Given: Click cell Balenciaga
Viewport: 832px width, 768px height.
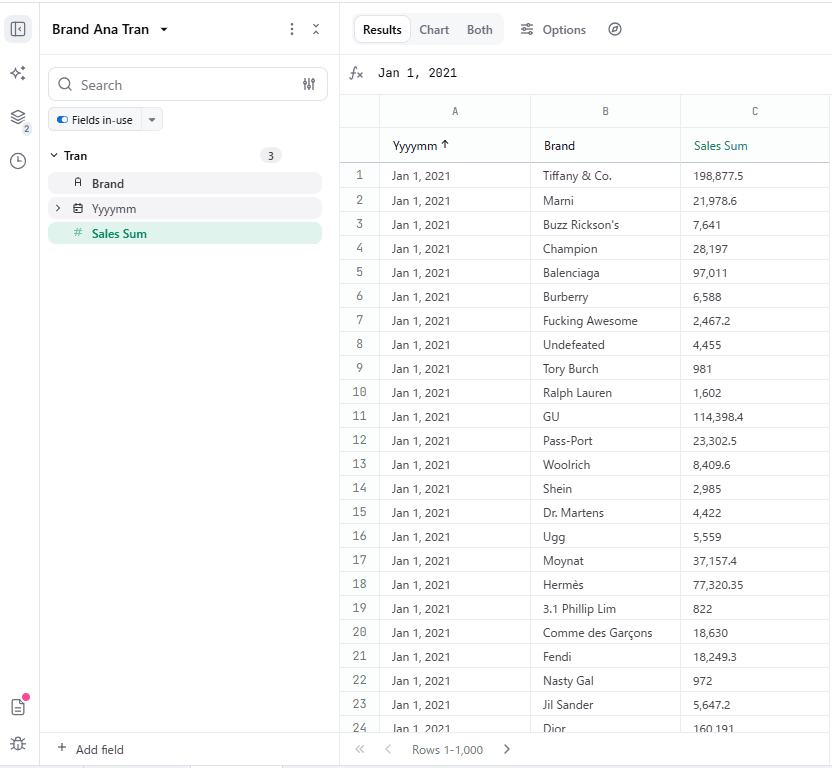Looking at the screenshot, I should pyautogui.click(x=605, y=272).
